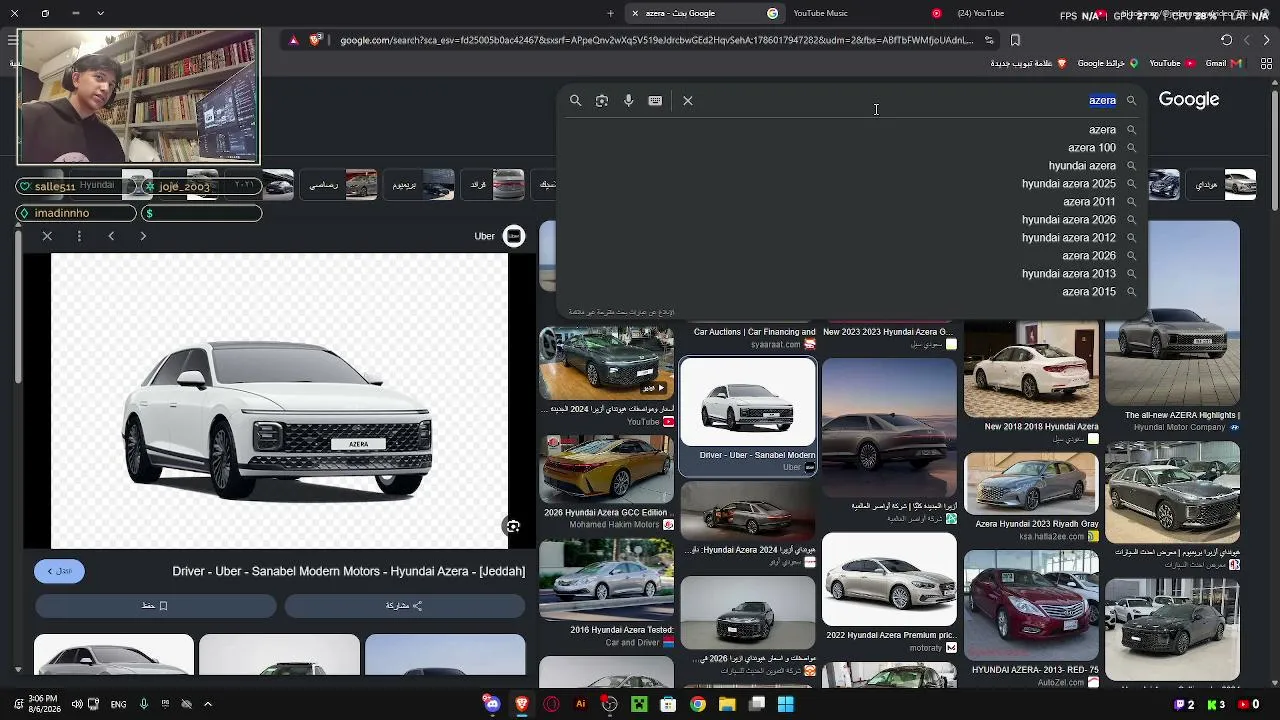1280x720 pixels.
Task: Open 'The all-new AZERA Highlights' result image
Action: [1172, 315]
